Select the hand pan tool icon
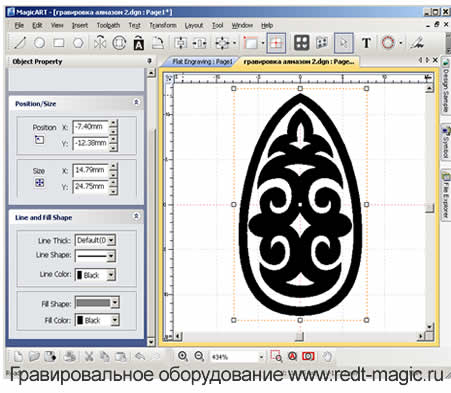Screen dimensions: 451x393 pyautogui.click(x=327, y=356)
